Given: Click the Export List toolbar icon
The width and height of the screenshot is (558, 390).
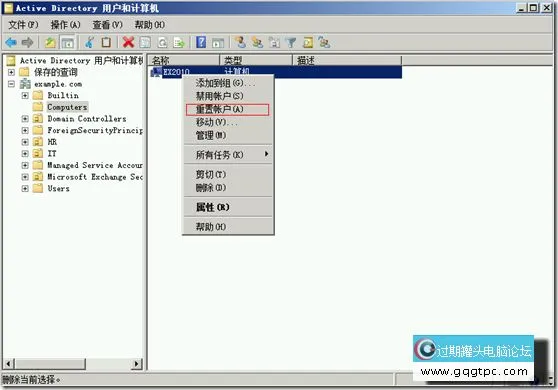Looking at the screenshot, I should pos(179,43).
